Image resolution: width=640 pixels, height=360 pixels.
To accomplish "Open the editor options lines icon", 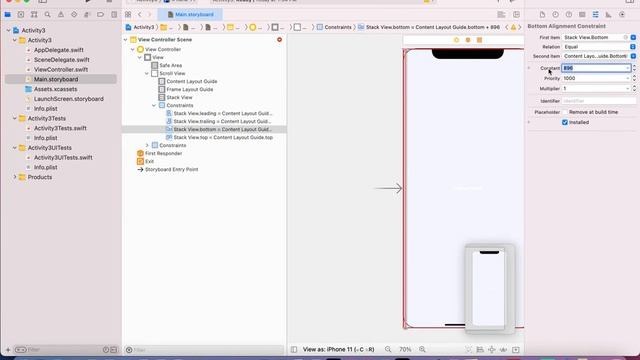I will [501, 15].
